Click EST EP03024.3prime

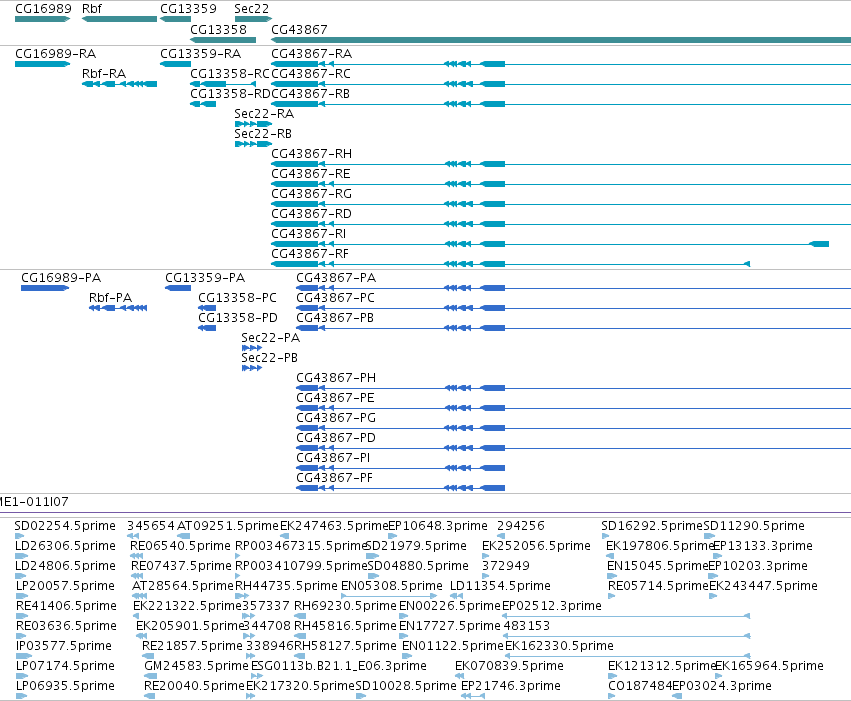click(x=722, y=686)
